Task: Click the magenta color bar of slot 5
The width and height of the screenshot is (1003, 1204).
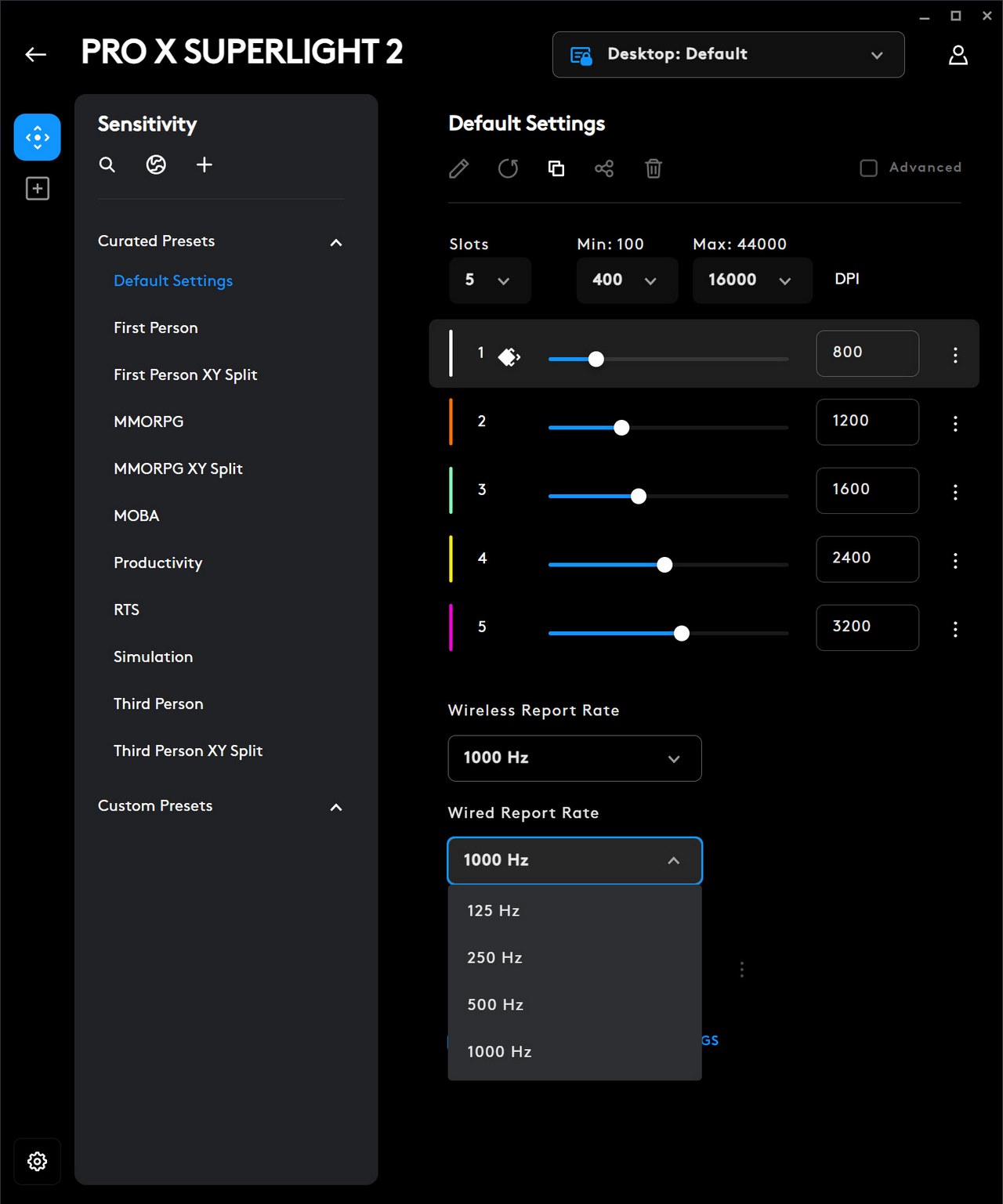Action: tap(451, 627)
